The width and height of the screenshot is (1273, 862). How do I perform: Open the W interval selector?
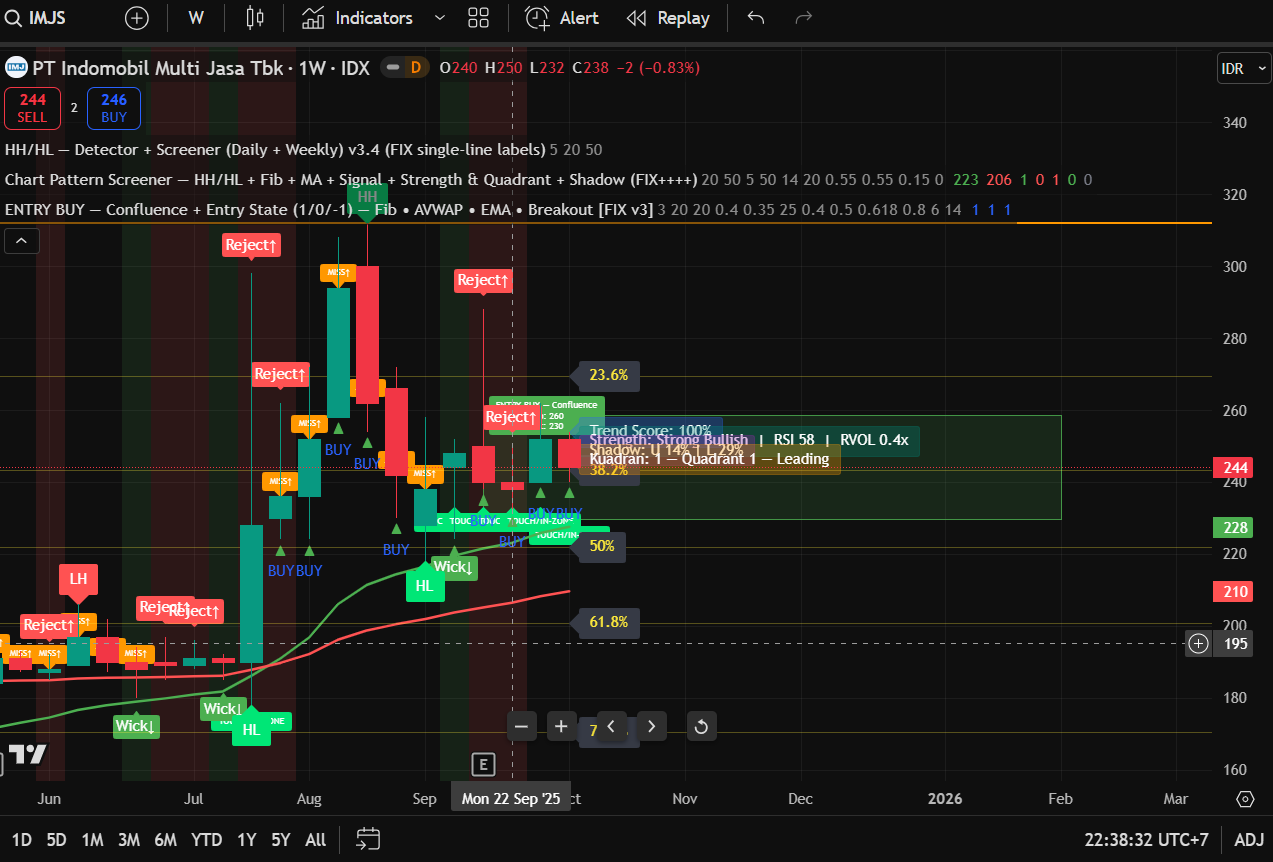click(x=196, y=18)
